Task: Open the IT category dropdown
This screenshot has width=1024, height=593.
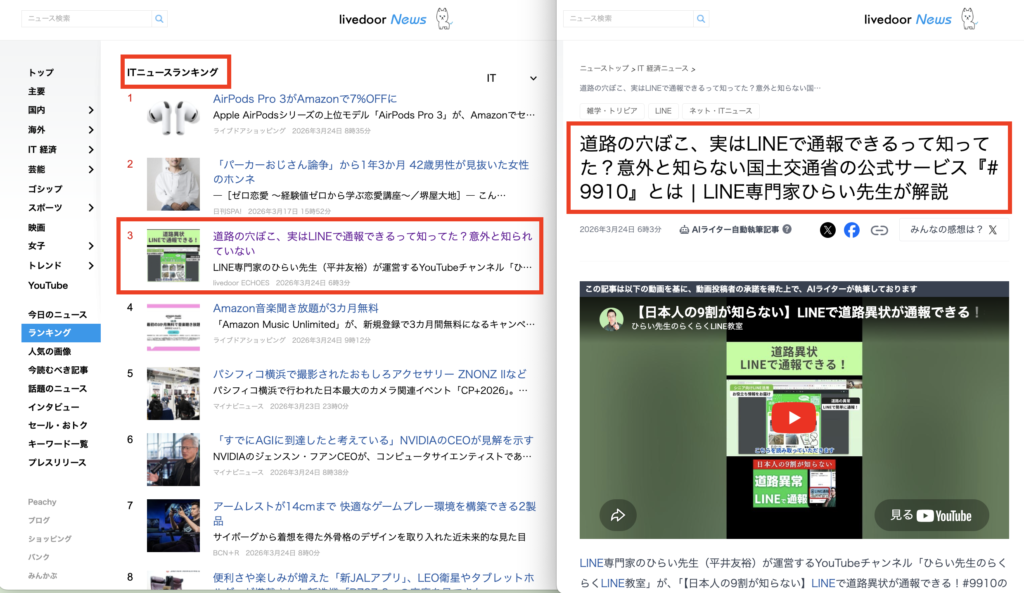Action: click(511, 78)
